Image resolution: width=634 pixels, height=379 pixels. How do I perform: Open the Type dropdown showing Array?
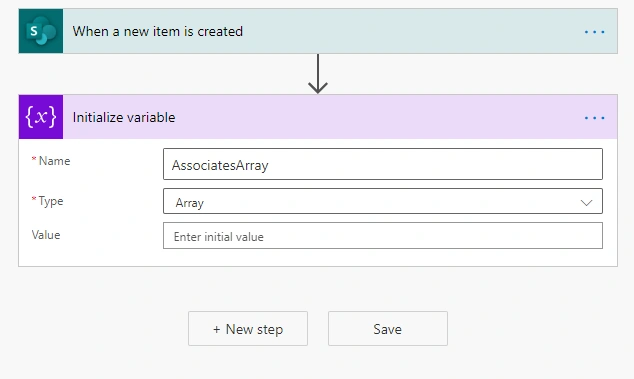[383, 201]
